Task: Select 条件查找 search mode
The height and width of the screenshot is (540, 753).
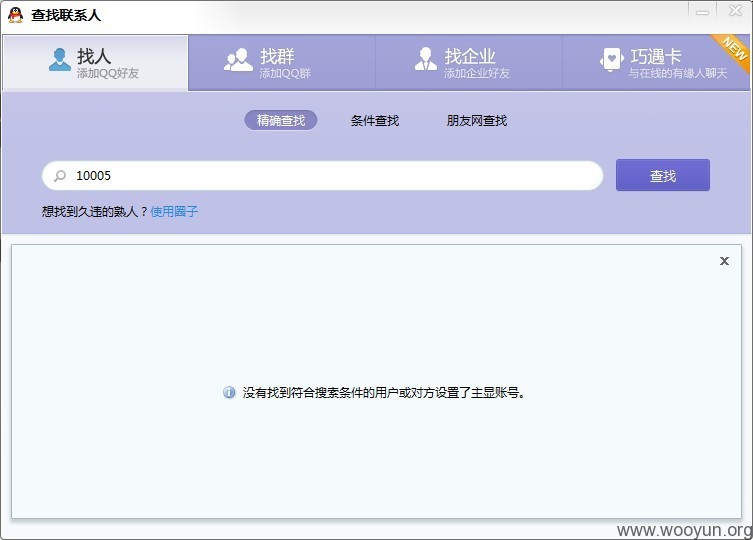Action: pyautogui.click(x=375, y=121)
